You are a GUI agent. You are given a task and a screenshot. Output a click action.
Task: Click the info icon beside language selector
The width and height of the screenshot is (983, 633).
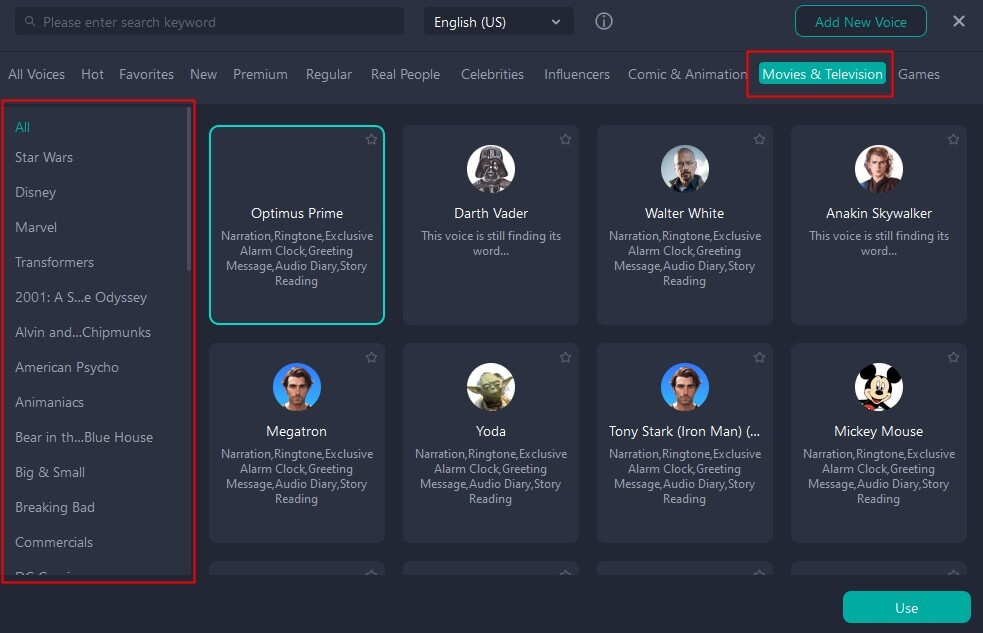[x=604, y=21]
